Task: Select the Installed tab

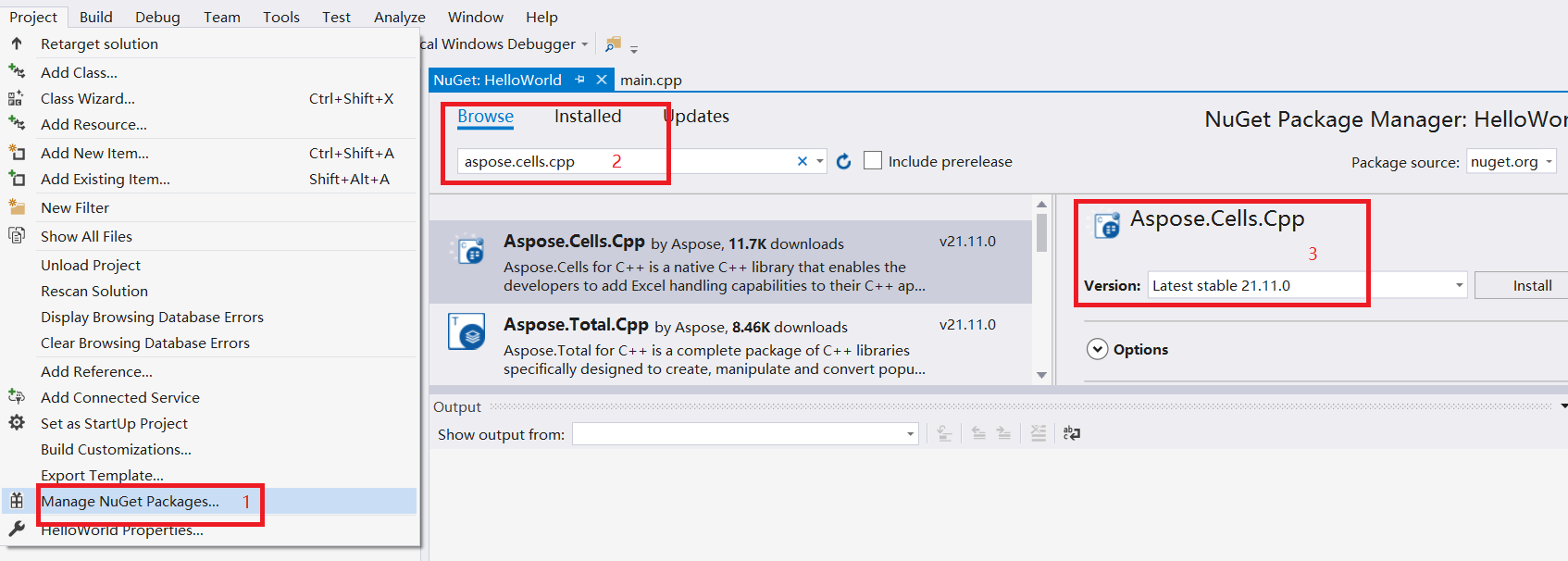Action: point(588,116)
